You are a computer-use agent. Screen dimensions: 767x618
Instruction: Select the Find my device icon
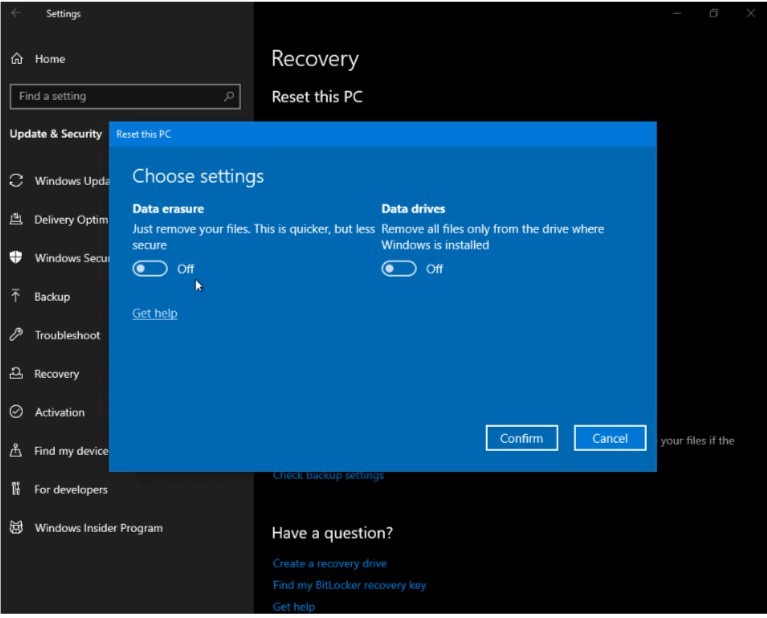[x=16, y=451]
